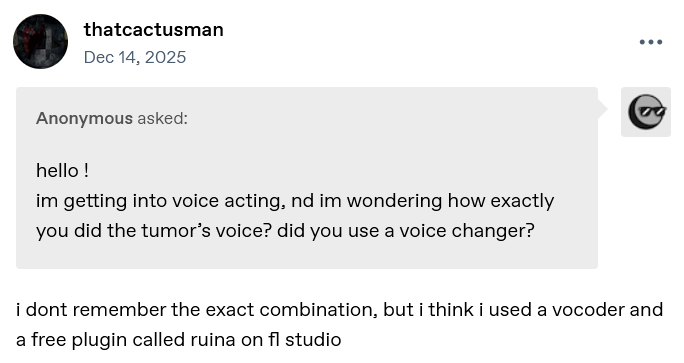Click the reply line starting i dont remember
684x363 pixels.
point(339,310)
